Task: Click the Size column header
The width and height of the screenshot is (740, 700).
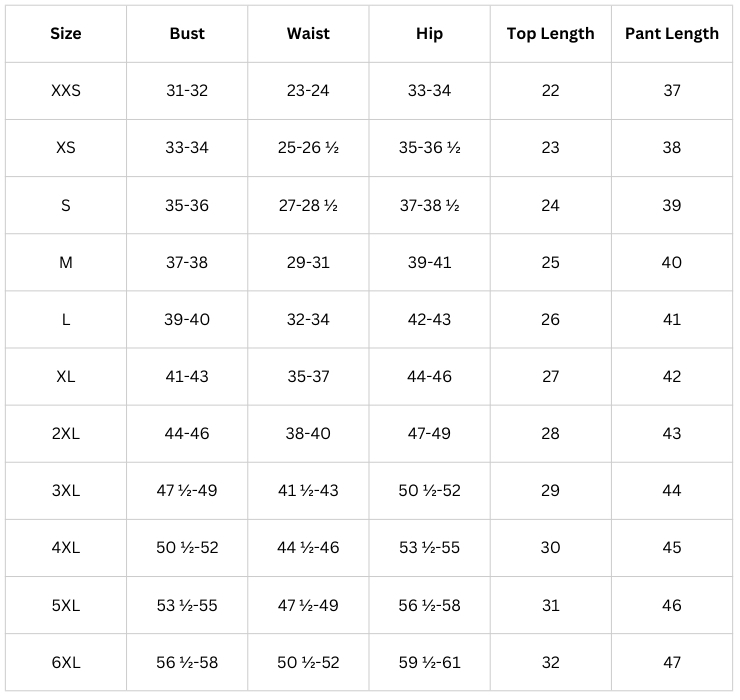Action: pos(66,34)
